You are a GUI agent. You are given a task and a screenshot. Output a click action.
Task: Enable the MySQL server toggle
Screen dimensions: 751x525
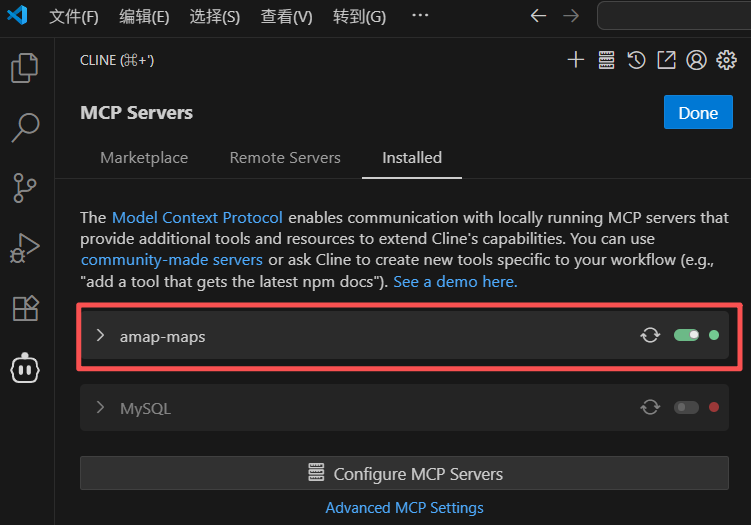pyautogui.click(x=686, y=408)
